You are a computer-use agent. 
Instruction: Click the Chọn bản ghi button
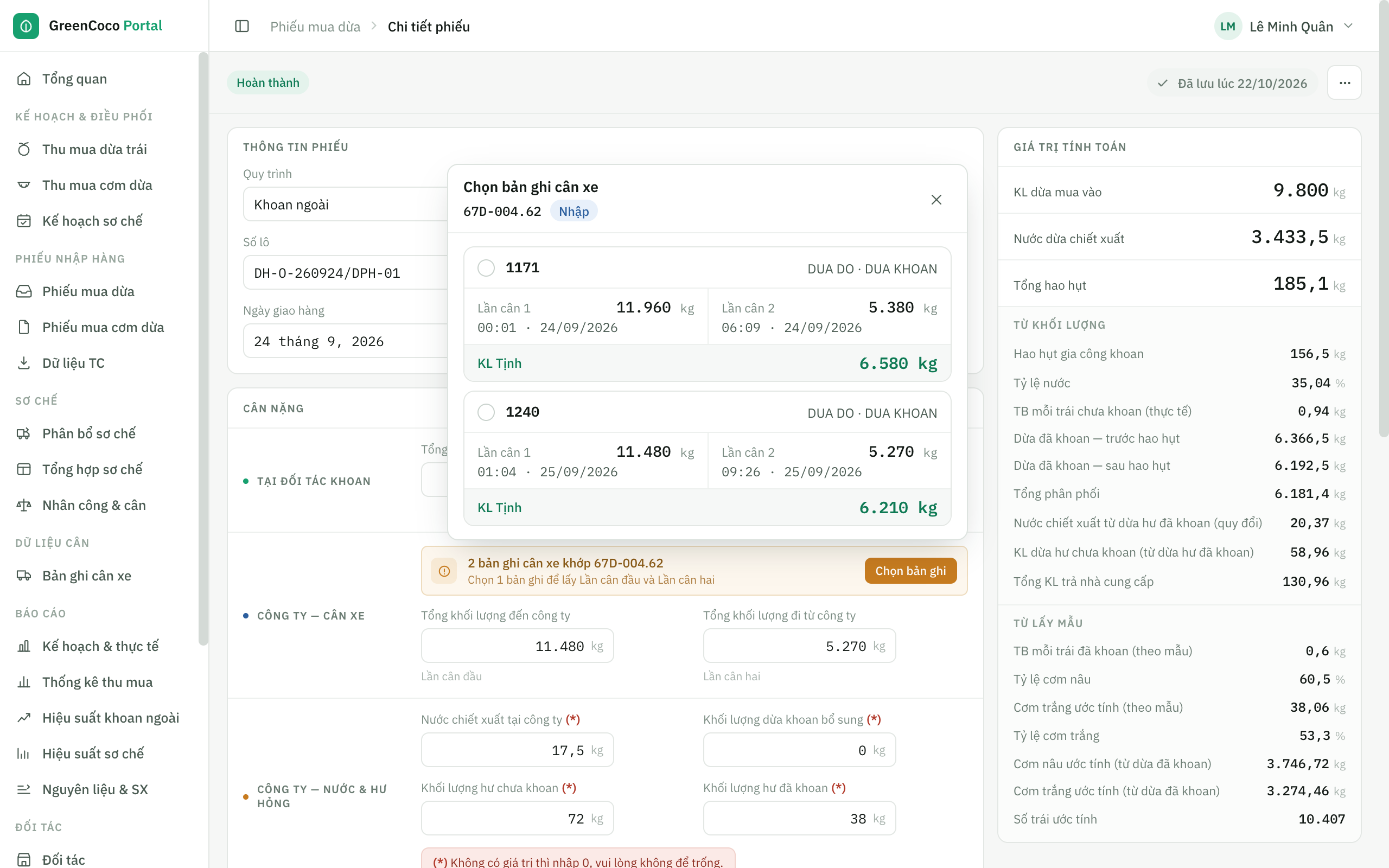[910, 571]
